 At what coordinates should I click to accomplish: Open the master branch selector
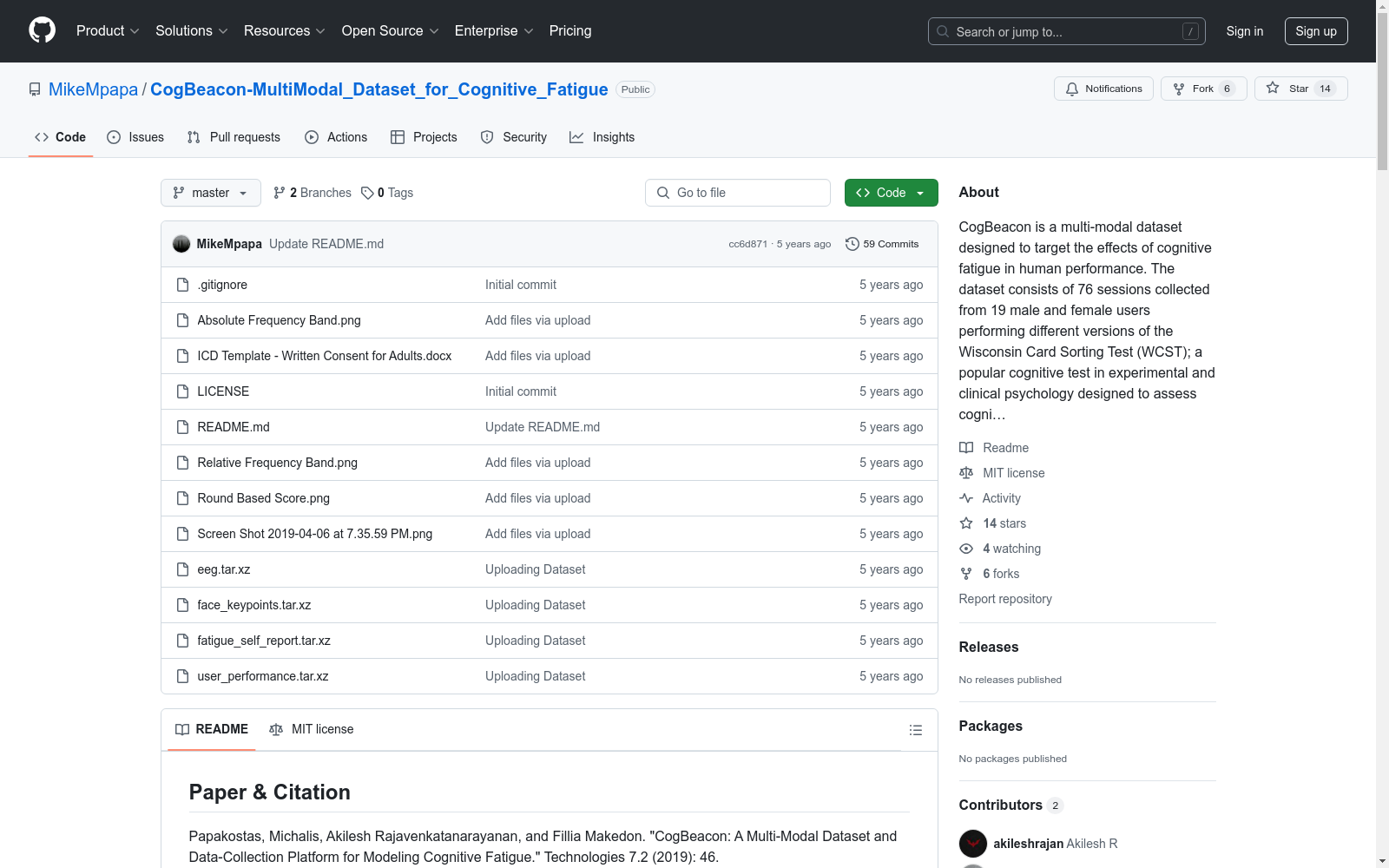point(211,193)
